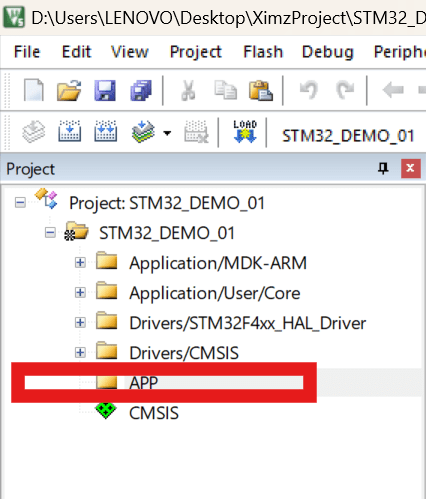The width and height of the screenshot is (426, 499).
Task: Select the Drivers/STM32F4xx_HAL_Driver folder label
Action: pos(248,323)
